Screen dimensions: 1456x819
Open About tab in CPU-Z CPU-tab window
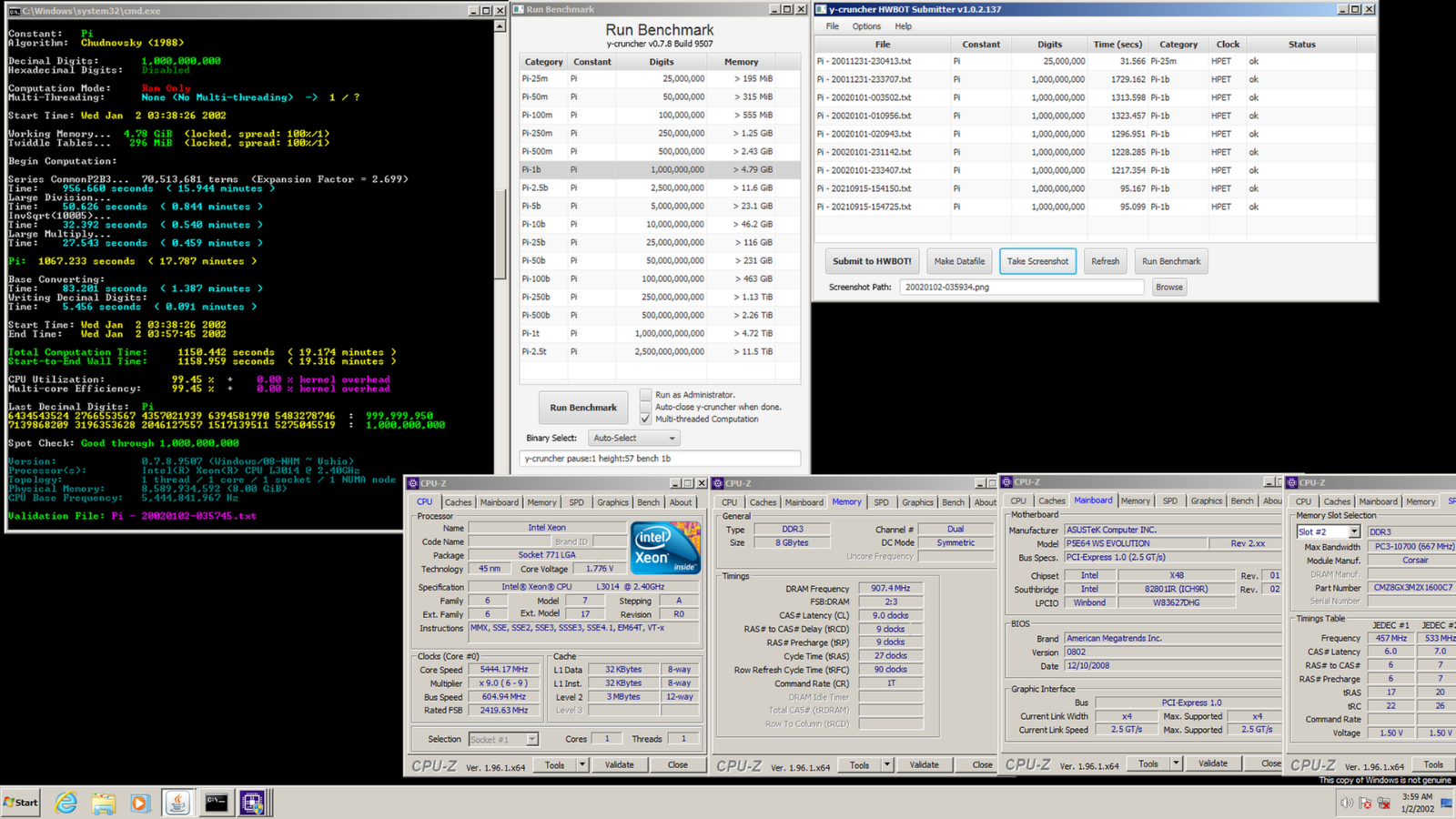click(681, 502)
